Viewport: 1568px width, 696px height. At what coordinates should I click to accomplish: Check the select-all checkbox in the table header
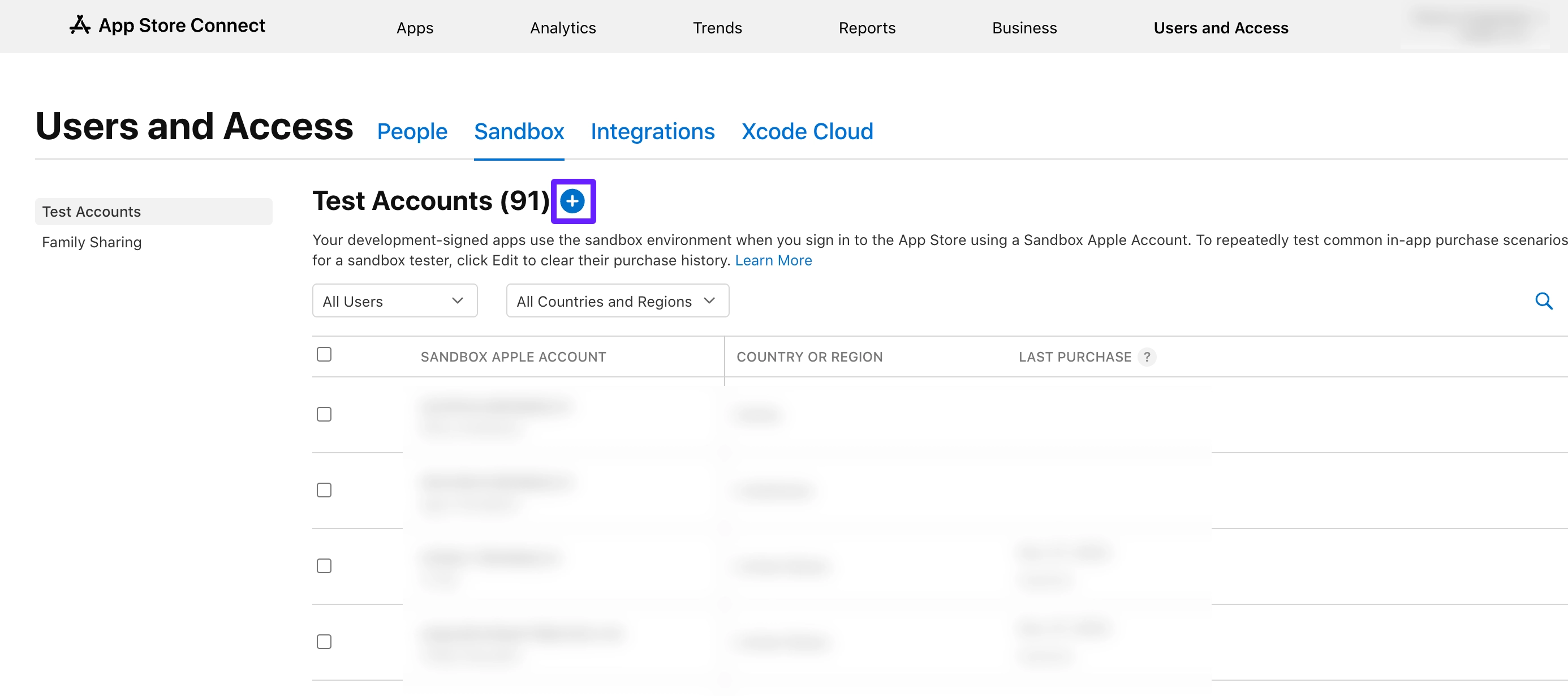click(324, 353)
